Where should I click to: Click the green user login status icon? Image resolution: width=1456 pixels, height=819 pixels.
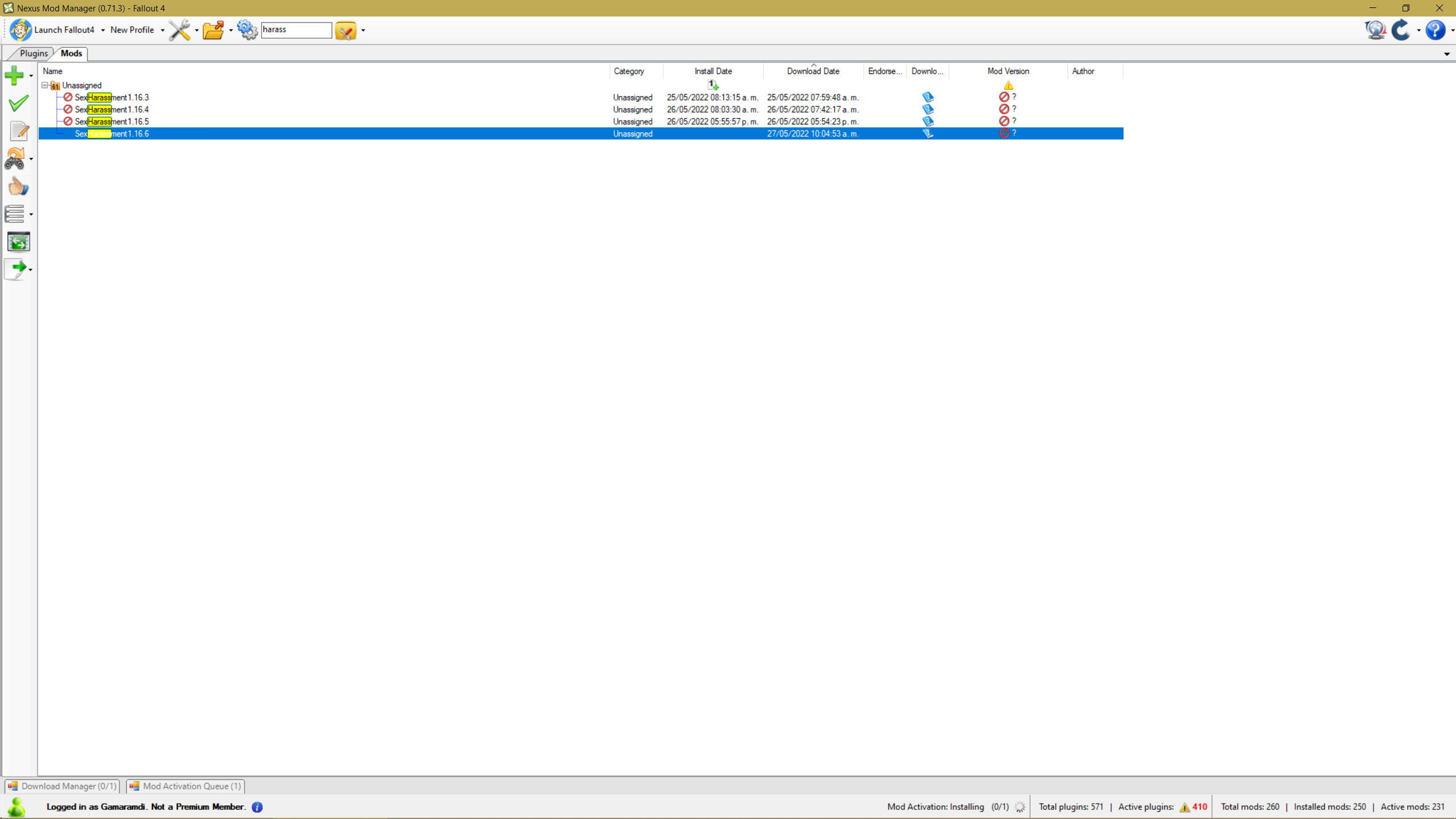pyautogui.click(x=16, y=807)
